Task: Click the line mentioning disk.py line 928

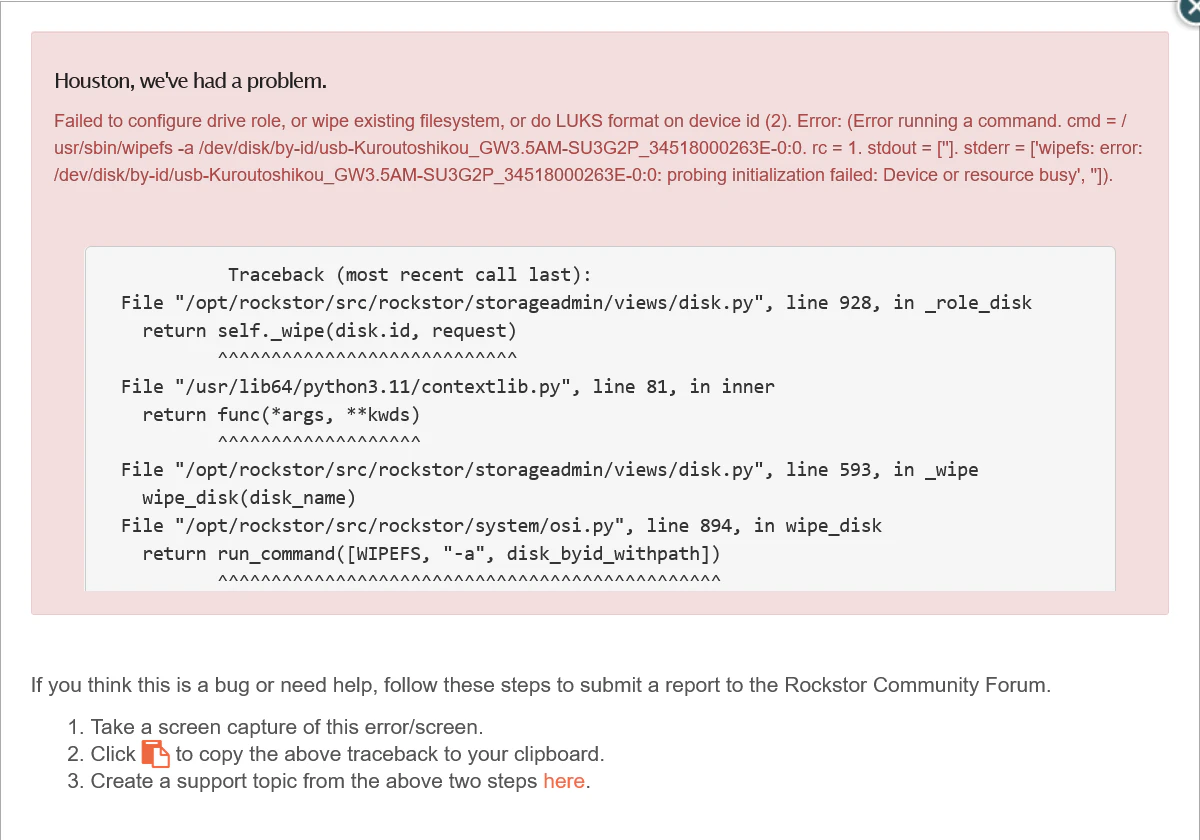Action: pyautogui.click(x=575, y=302)
